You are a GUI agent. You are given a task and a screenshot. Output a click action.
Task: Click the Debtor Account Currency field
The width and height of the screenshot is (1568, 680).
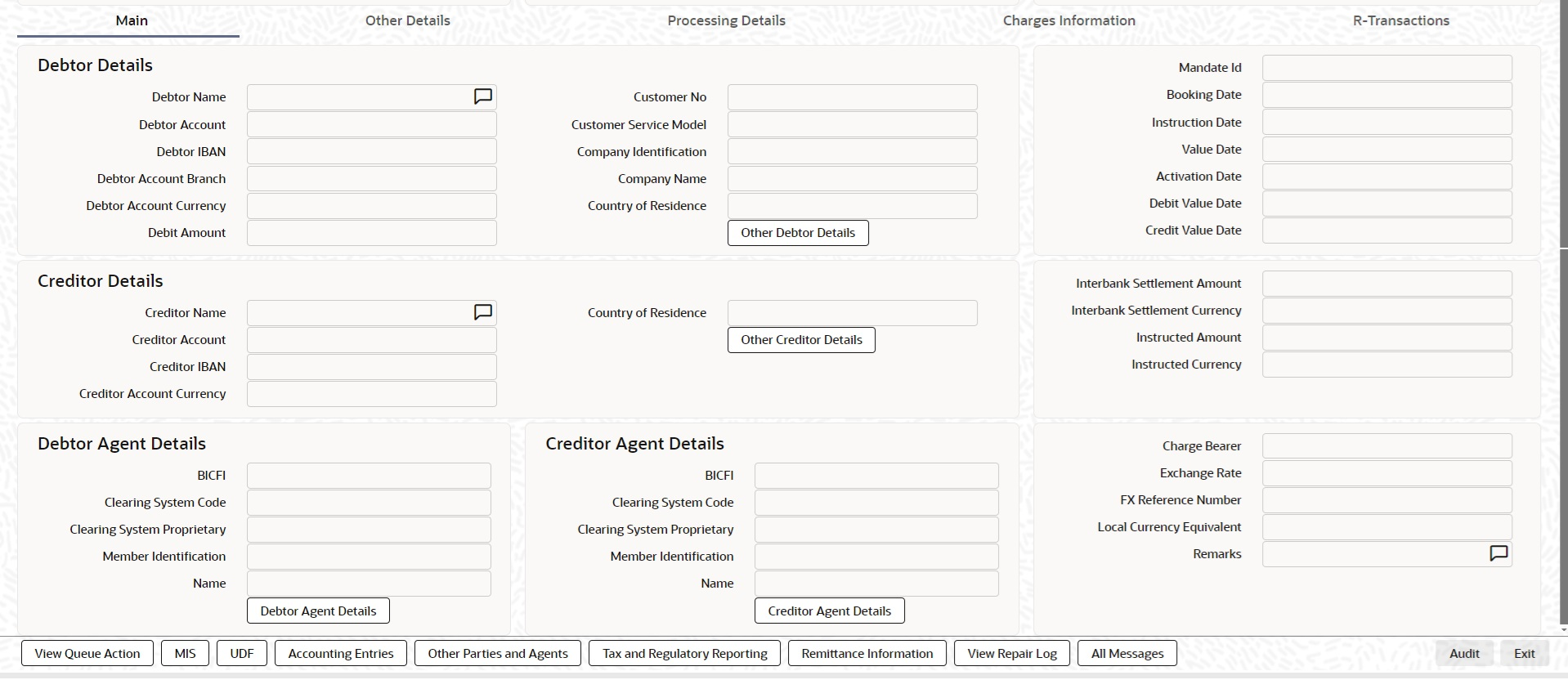[x=372, y=206]
